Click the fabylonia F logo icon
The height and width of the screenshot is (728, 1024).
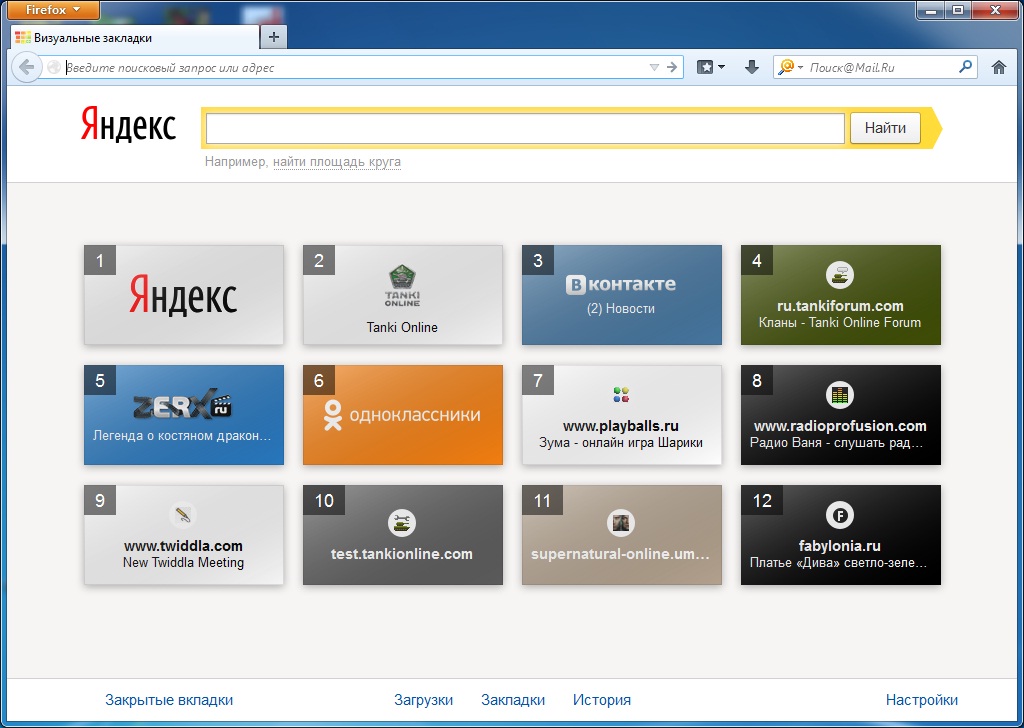(x=840, y=515)
